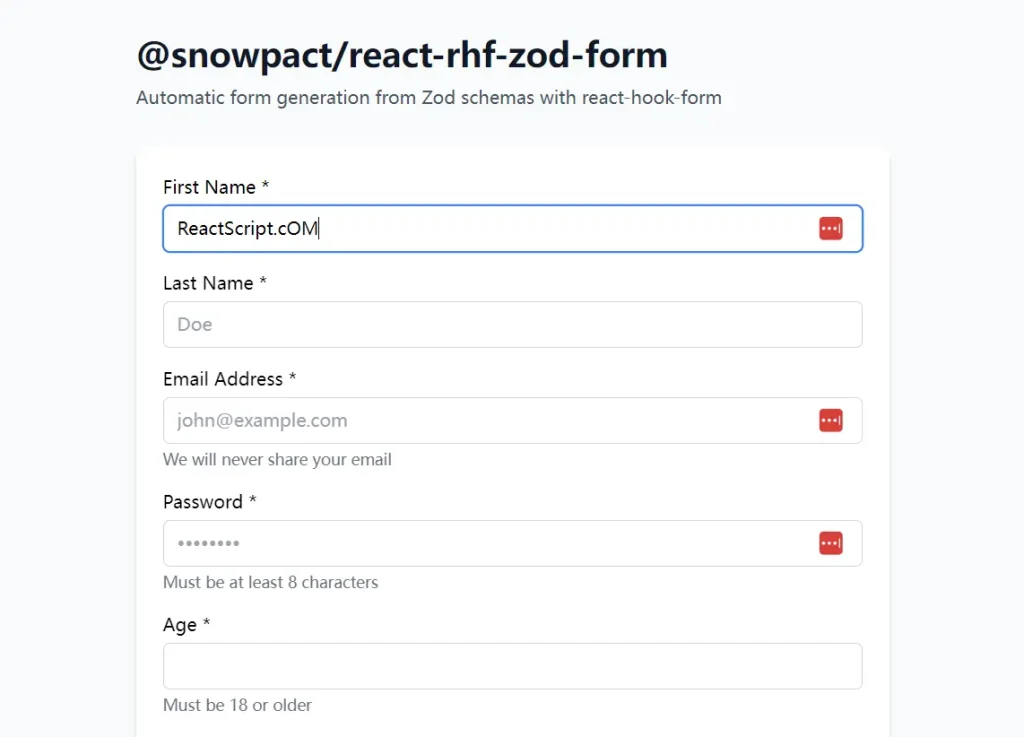Click the Zod schemas subtitle text
Image resolution: width=1024 pixels, height=737 pixels.
pos(428,97)
